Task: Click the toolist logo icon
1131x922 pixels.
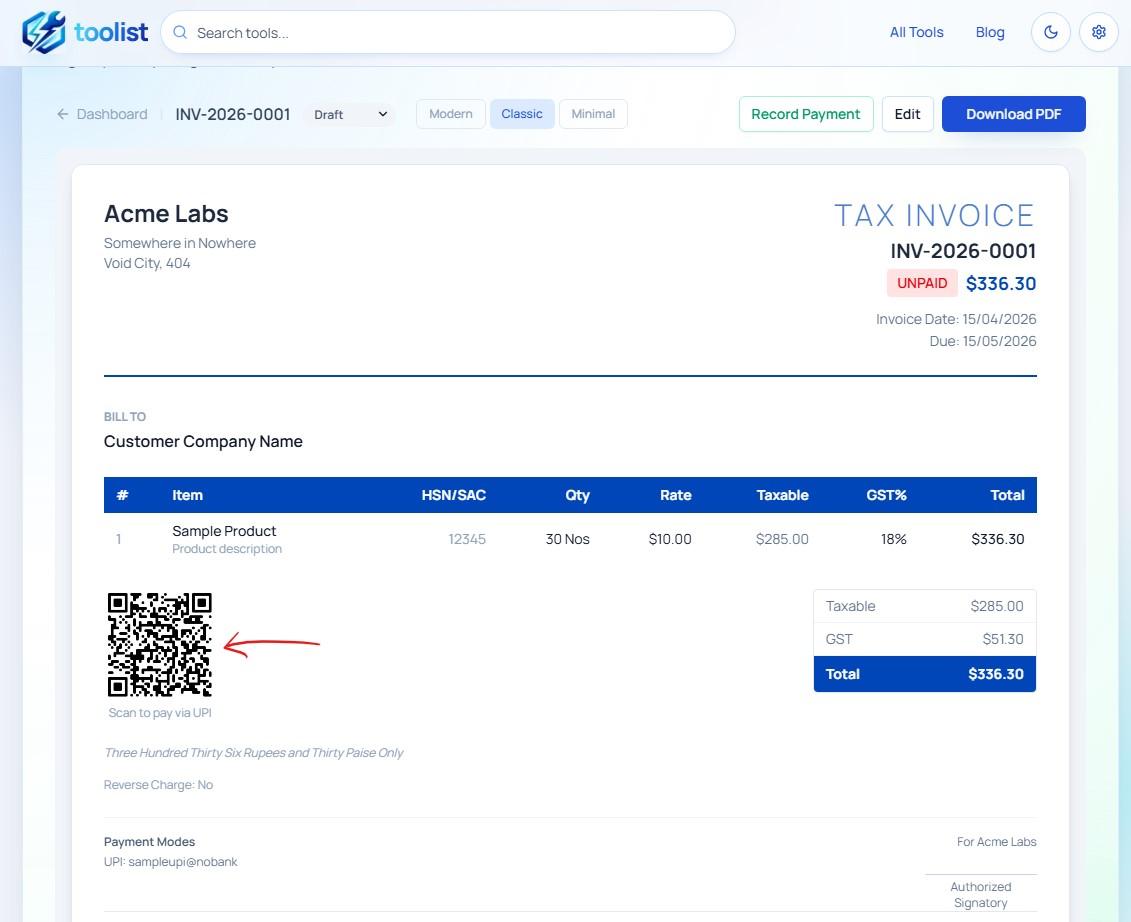Action: pyautogui.click(x=44, y=31)
